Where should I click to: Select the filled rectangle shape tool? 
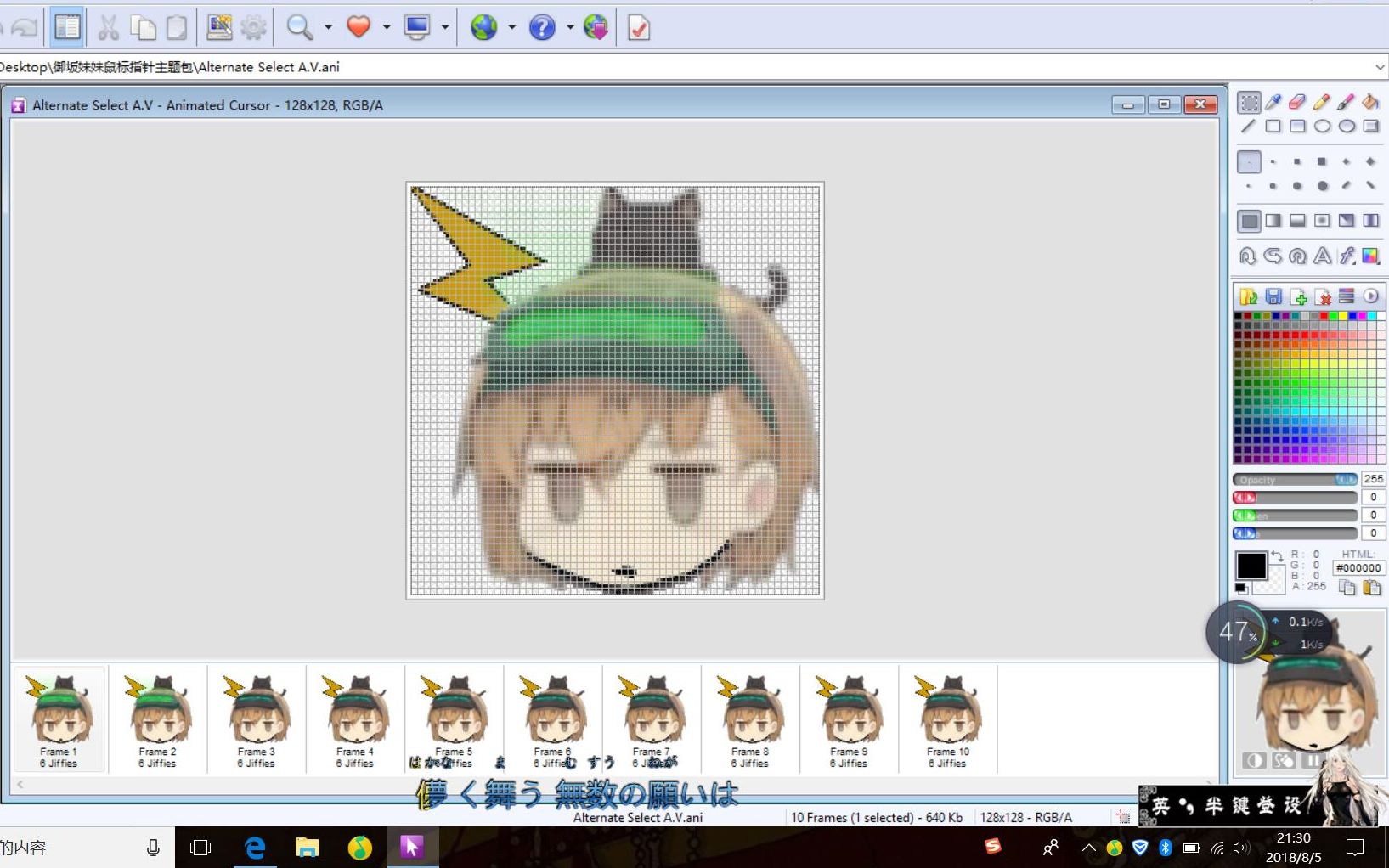(1297, 127)
